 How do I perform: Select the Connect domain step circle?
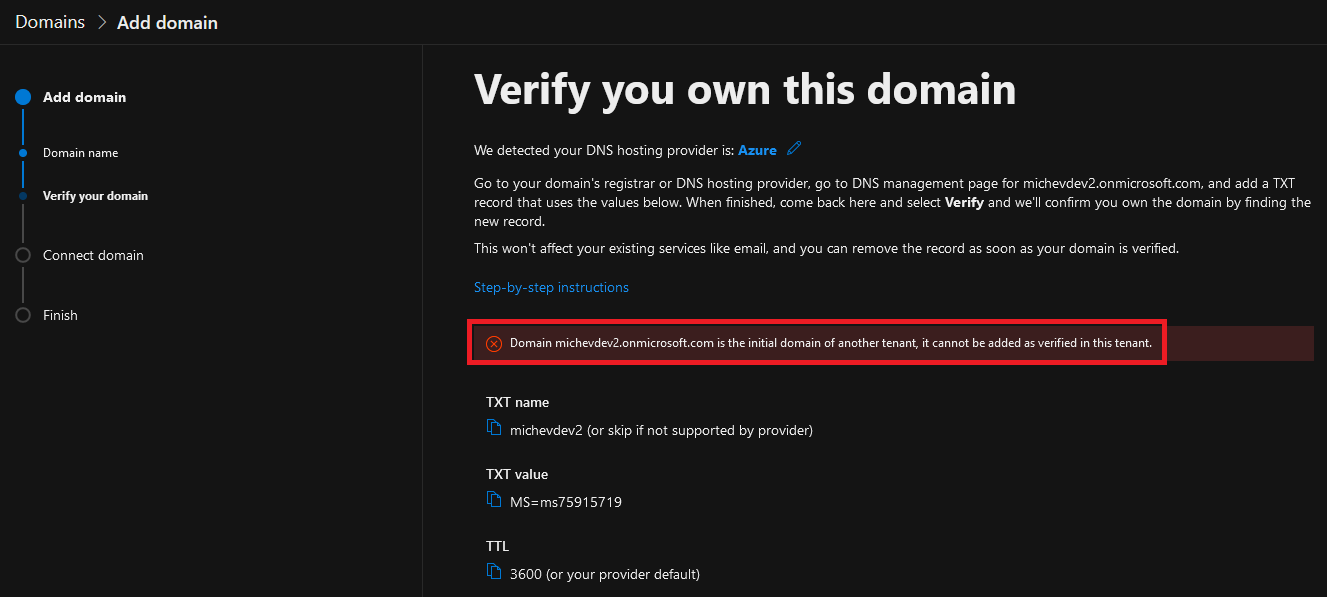23,255
